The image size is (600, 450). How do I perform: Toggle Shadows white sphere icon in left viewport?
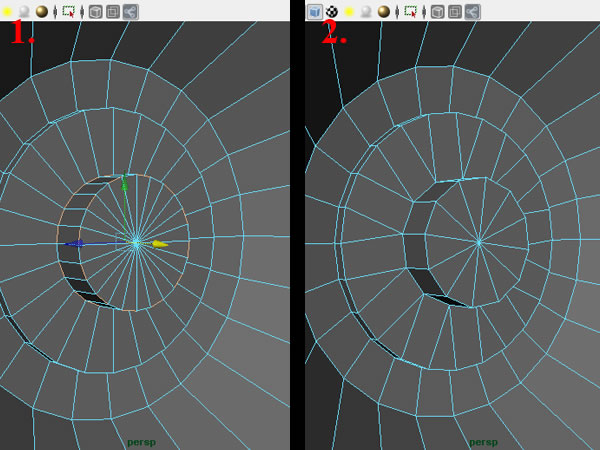pos(24,11)
